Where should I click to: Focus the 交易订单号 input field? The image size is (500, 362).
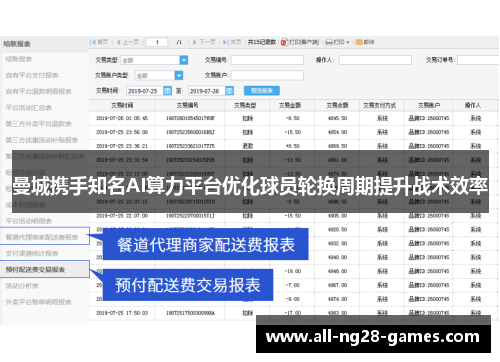(478, 60)
